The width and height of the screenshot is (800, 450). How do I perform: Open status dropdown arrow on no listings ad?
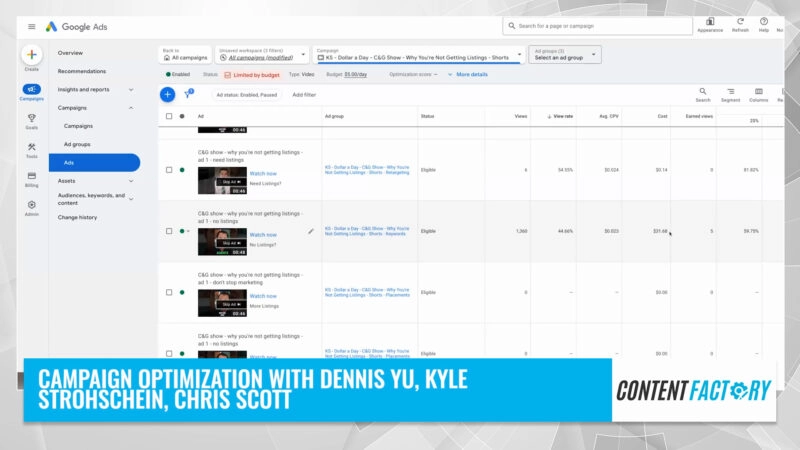pos(188,231)
